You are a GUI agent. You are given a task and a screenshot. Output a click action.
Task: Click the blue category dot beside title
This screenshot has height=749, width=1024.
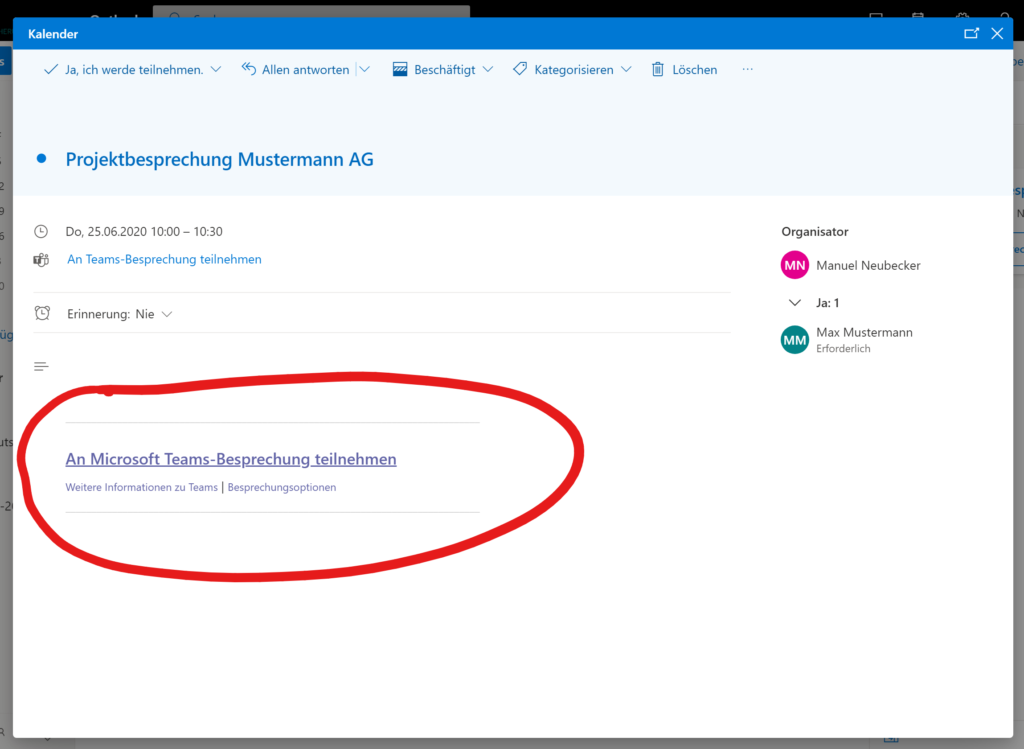42,158
